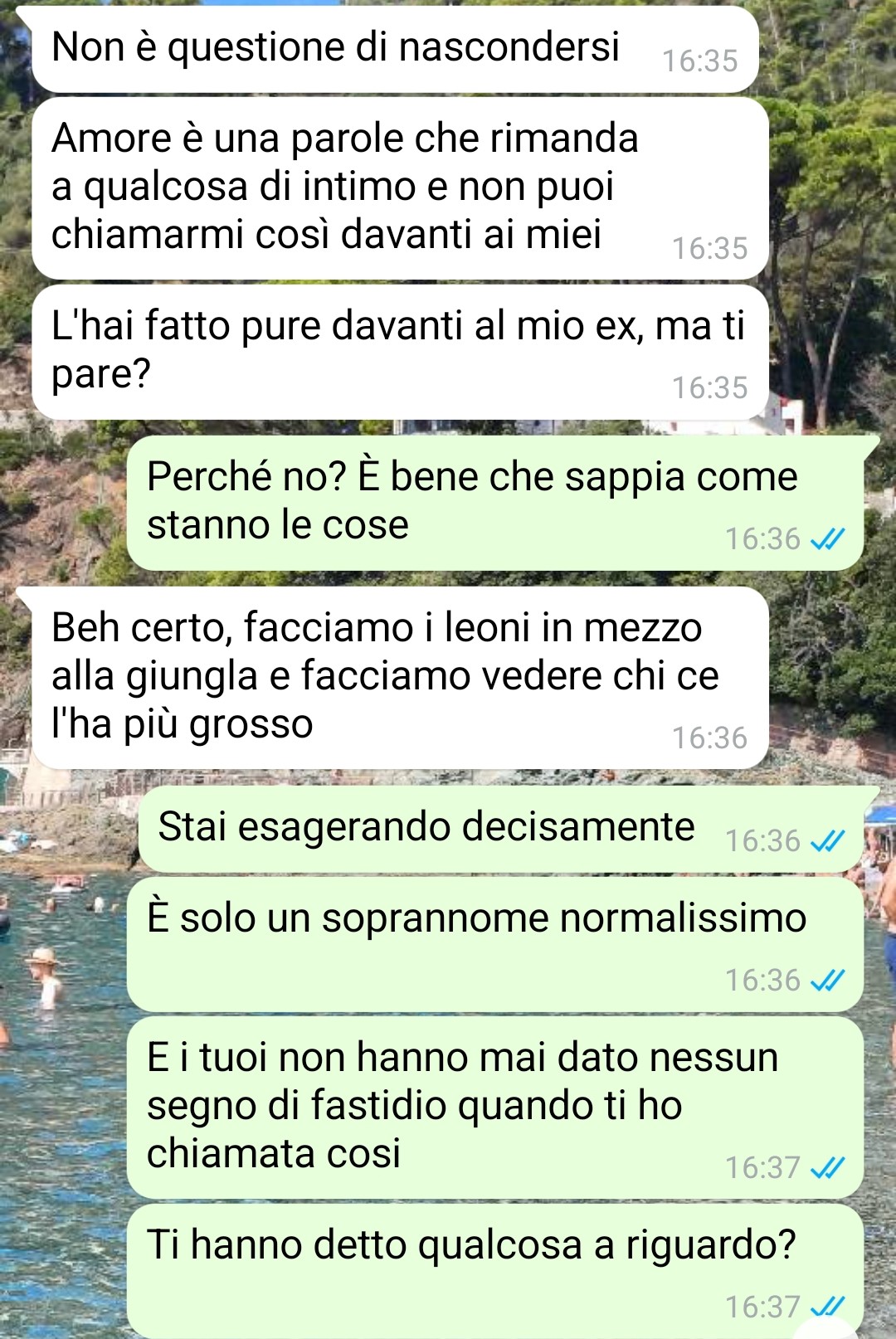Tap the 'È solo un soprannome normalissimo' message

click(x=495, y=945)
